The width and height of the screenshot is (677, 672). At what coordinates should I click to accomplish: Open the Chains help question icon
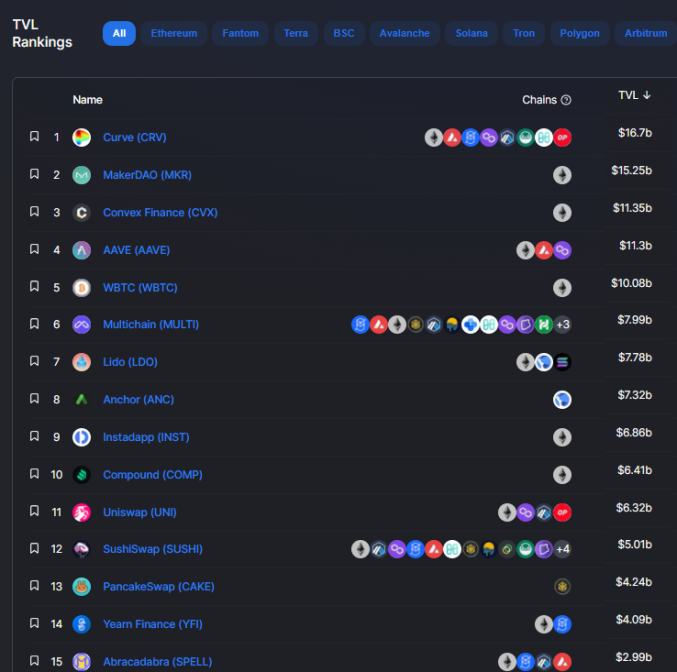[x=566, y=100]
